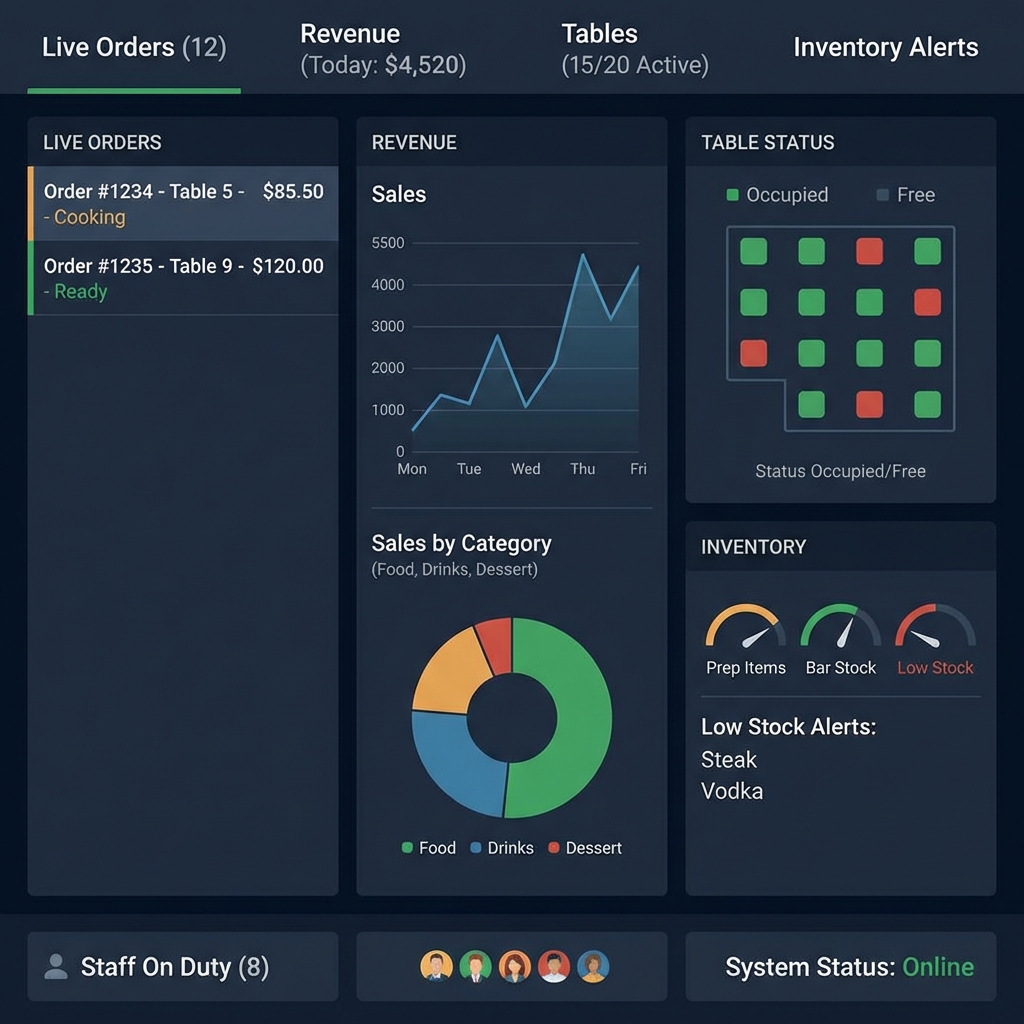Expand the Sales by Category section
Viewport: 1024px width, 1024px height.
461,543
